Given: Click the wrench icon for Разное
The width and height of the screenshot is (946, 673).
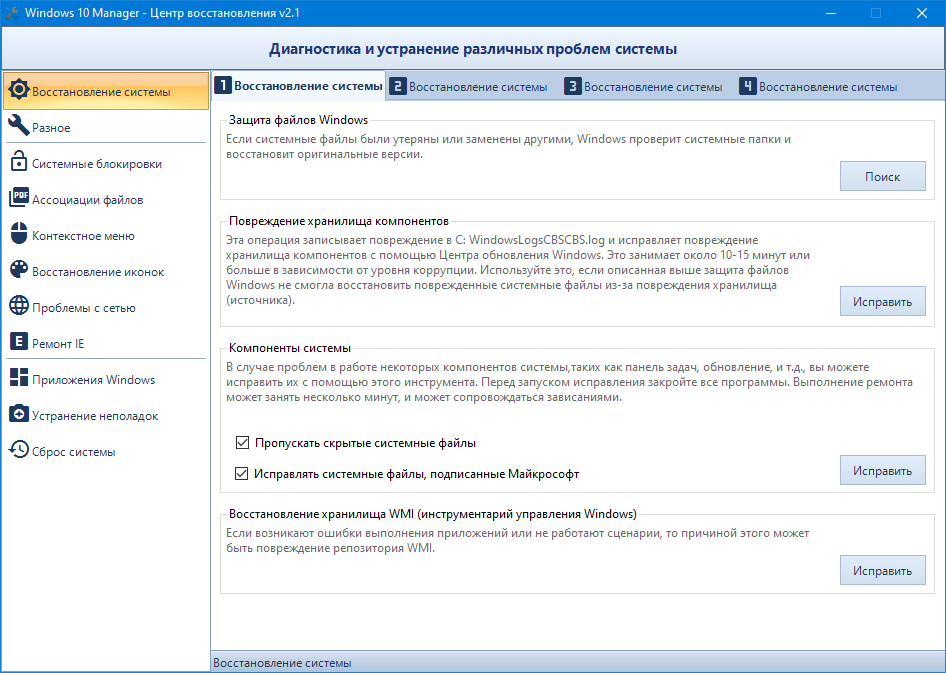Looking at the screenshot, I should coord(19,125).
